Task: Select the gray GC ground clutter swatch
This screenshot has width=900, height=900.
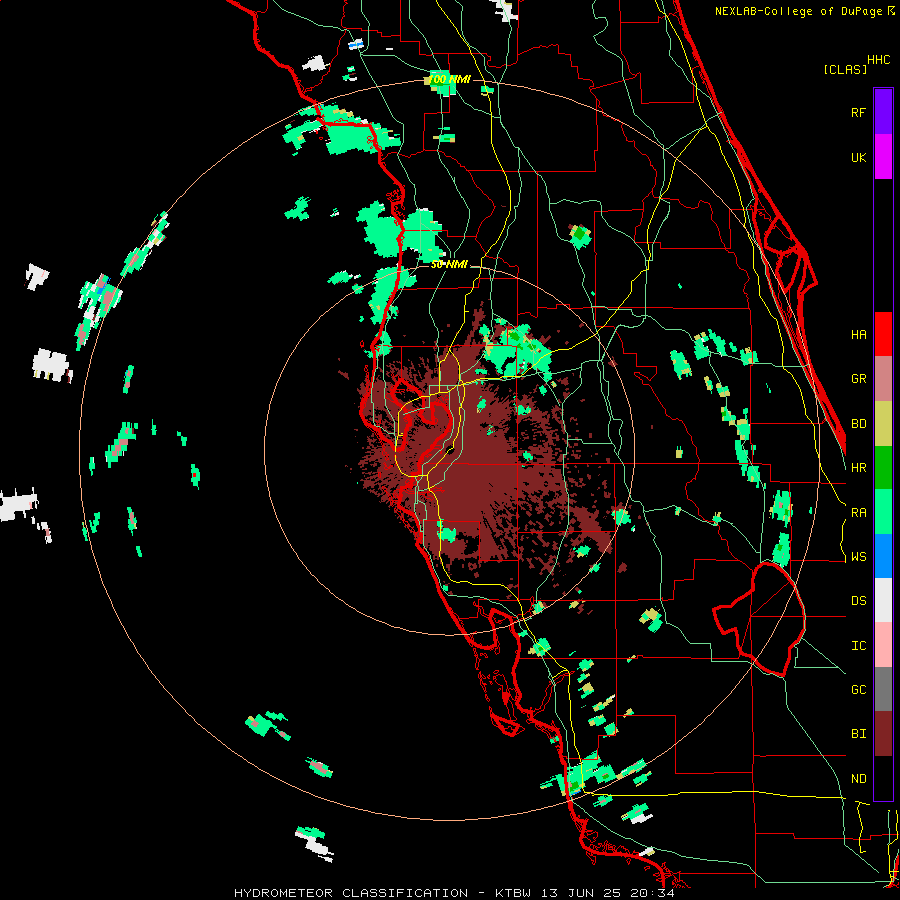Action: click(x=883, y=689)
